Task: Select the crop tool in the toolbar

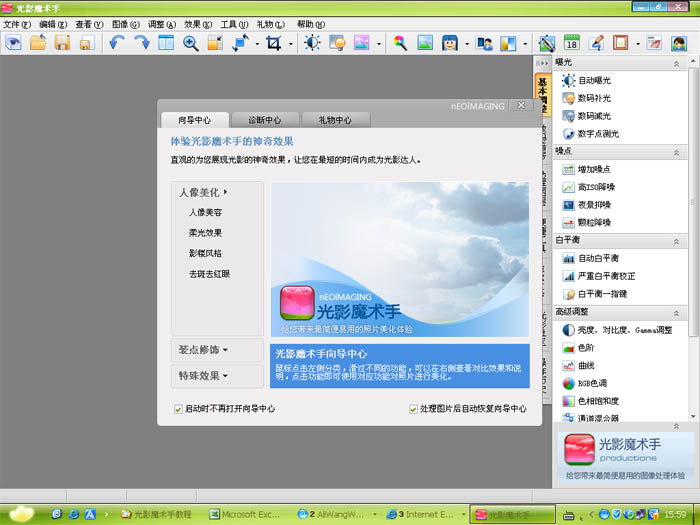Action: [x=273, y=43]
